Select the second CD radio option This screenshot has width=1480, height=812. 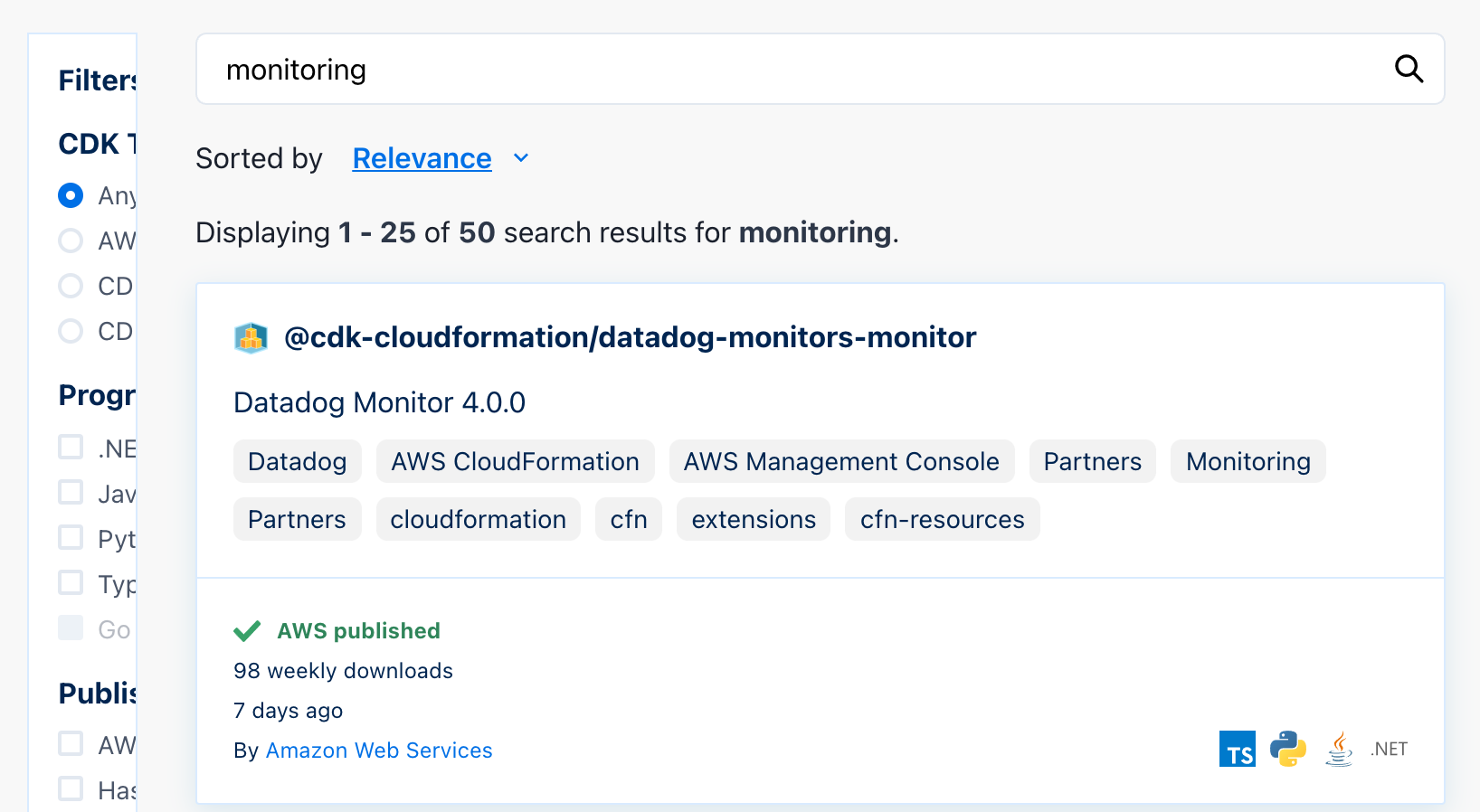pyautogui.click(x=71, y=331)
